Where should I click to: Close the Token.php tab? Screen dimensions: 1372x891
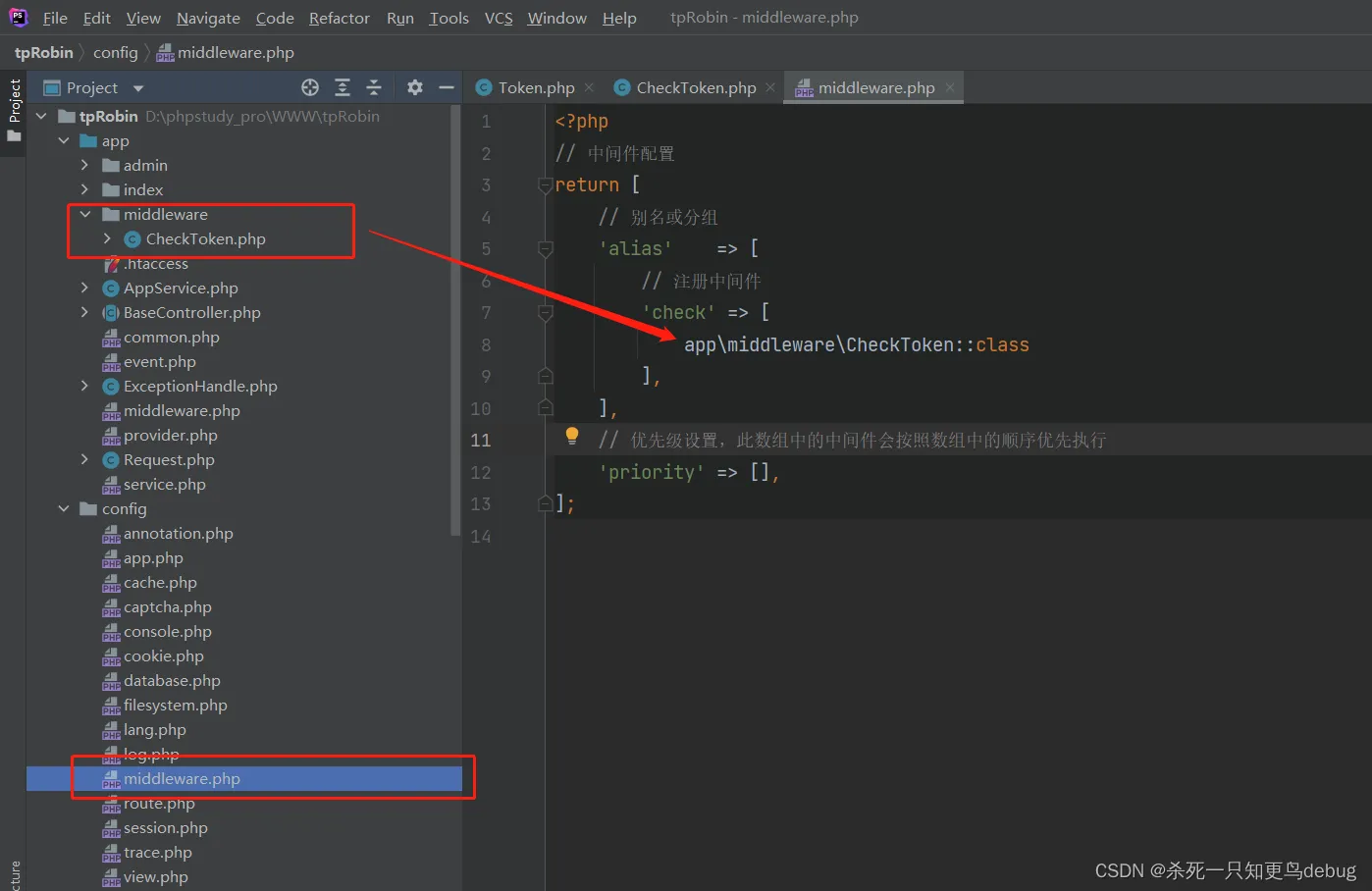point(589,87)
